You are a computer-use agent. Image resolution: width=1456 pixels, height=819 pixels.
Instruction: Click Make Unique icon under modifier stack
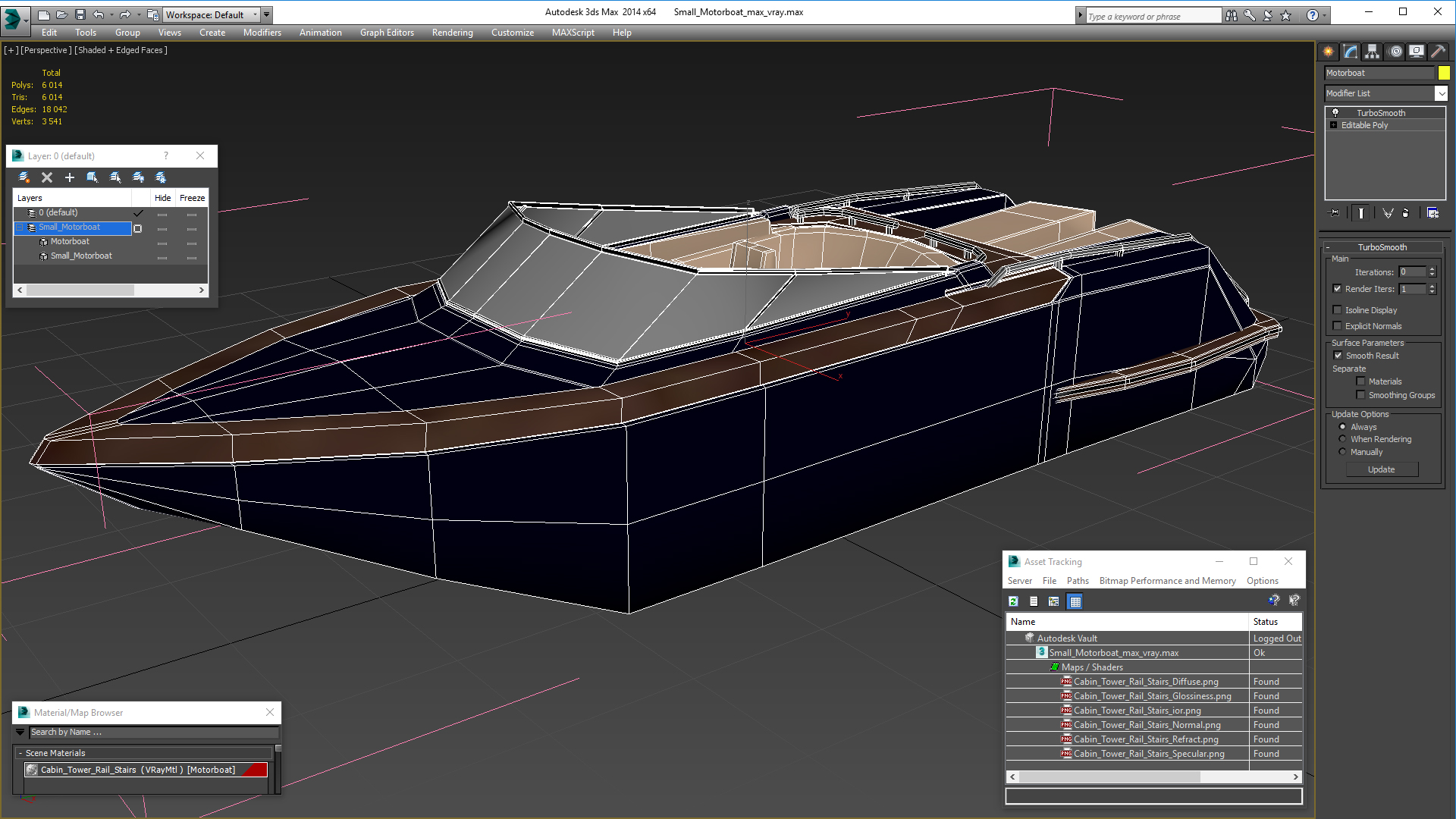1388,213
